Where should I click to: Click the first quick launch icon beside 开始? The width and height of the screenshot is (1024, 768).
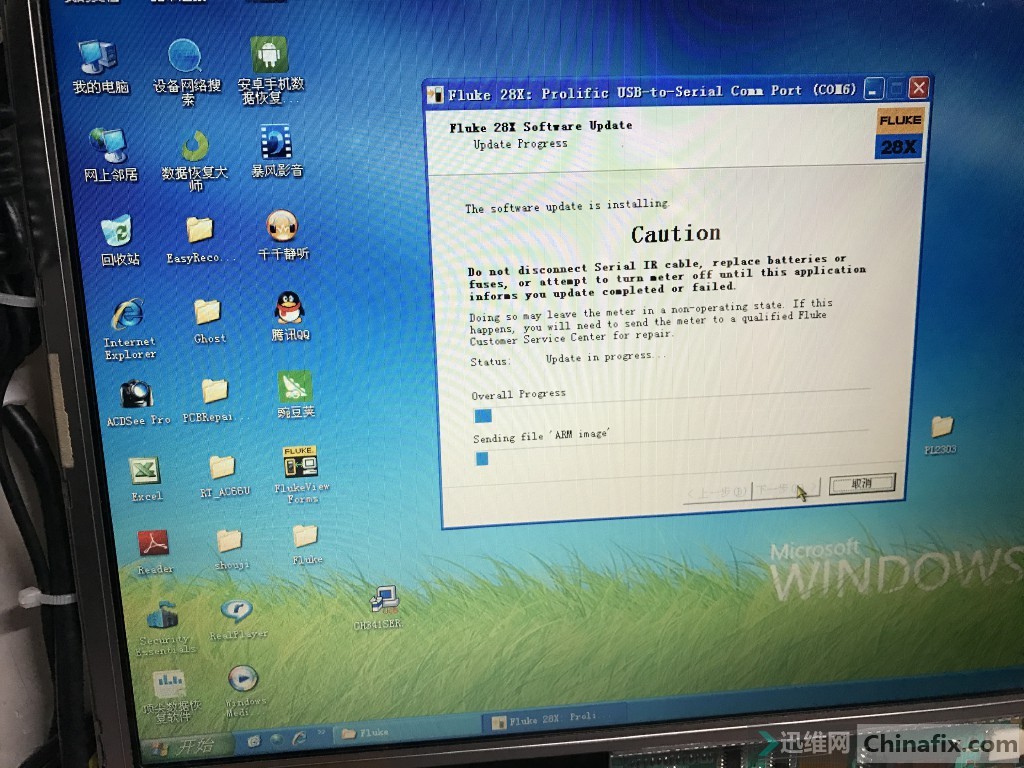tap(253, 741)
